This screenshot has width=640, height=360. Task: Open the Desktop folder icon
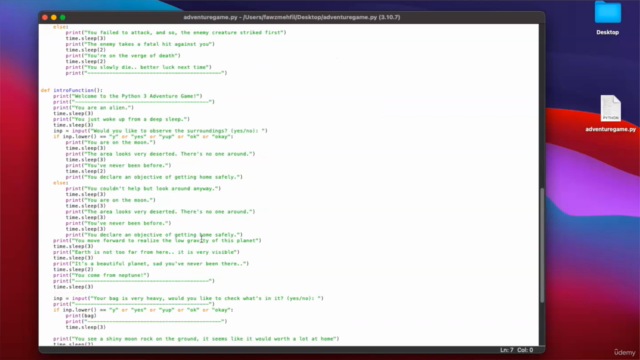(x=608, y=12)
